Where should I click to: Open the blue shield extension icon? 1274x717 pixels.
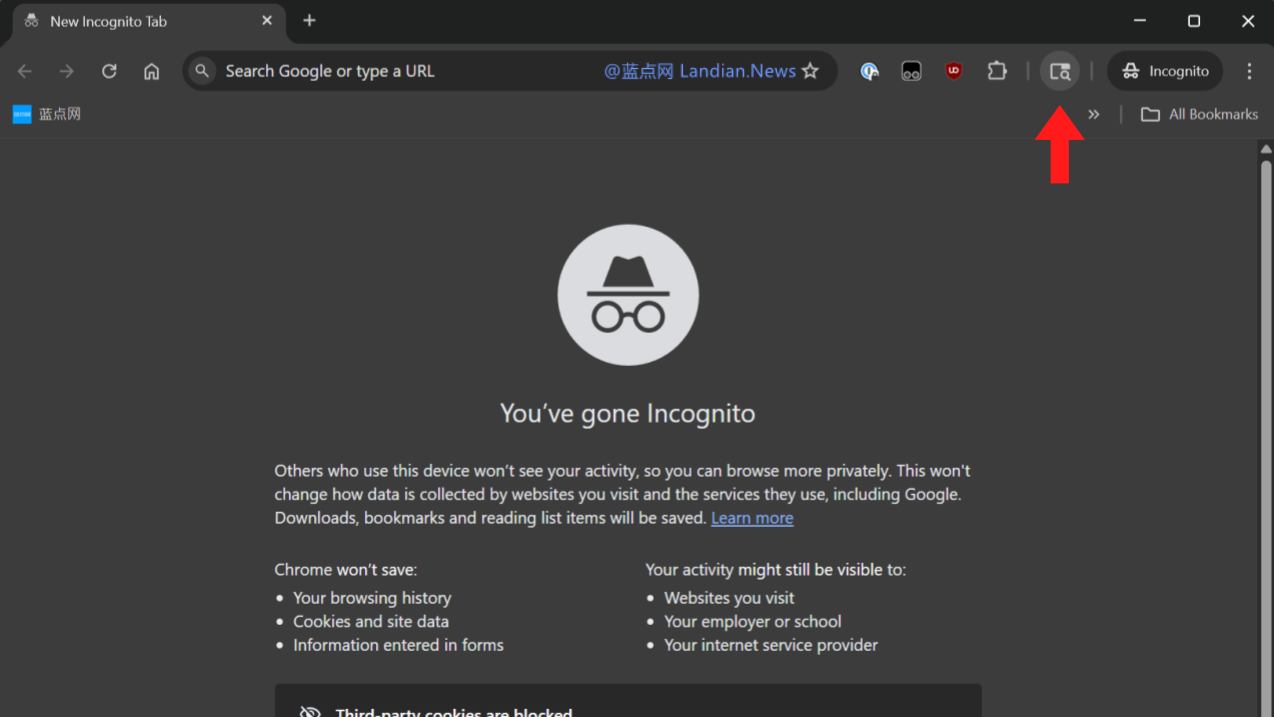(x=869, y=71)
